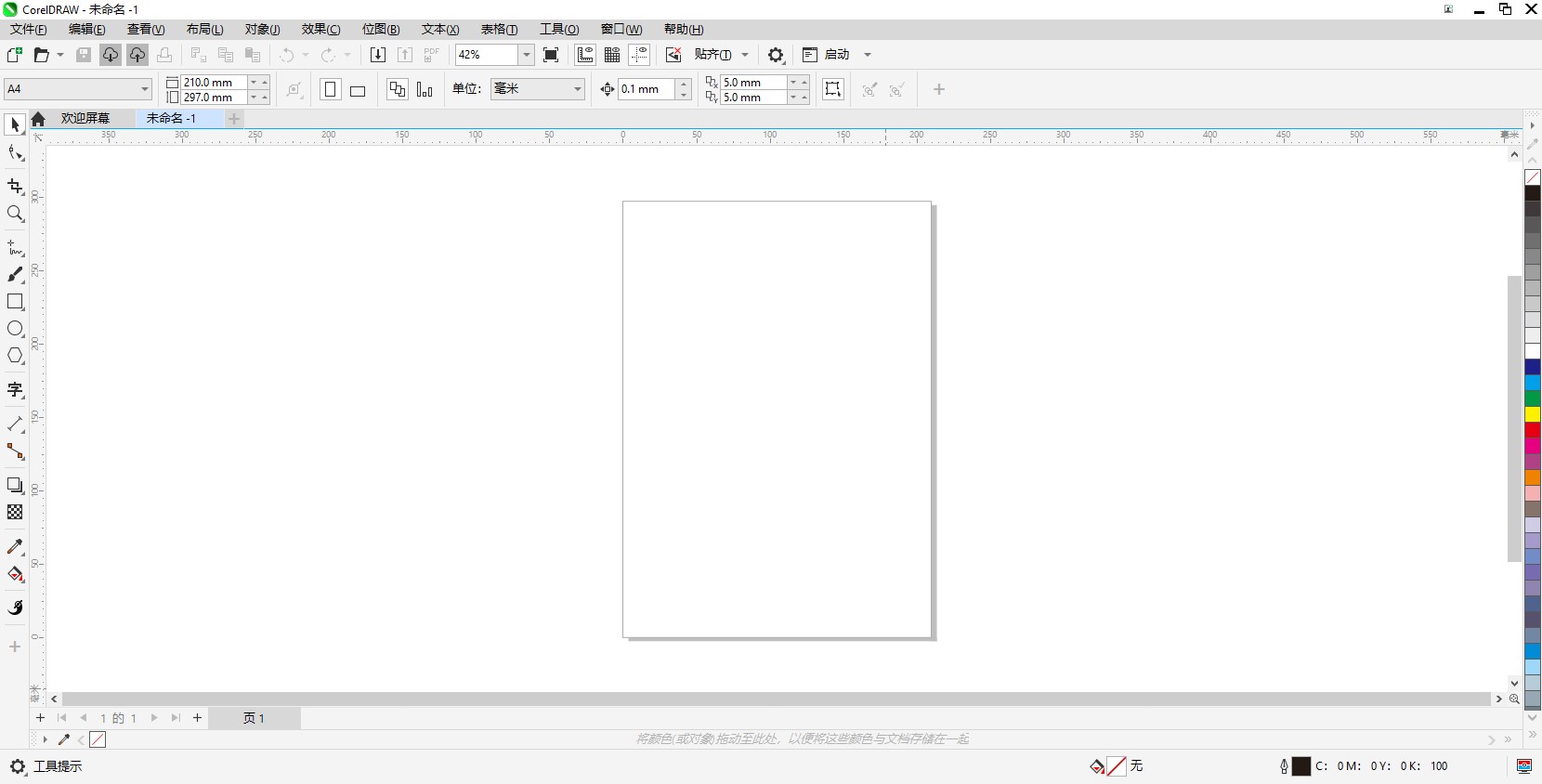Viewport: 1542px width, 784px height.
Task: Toggle Show guidelines button
Action: (x=639, y=55)
